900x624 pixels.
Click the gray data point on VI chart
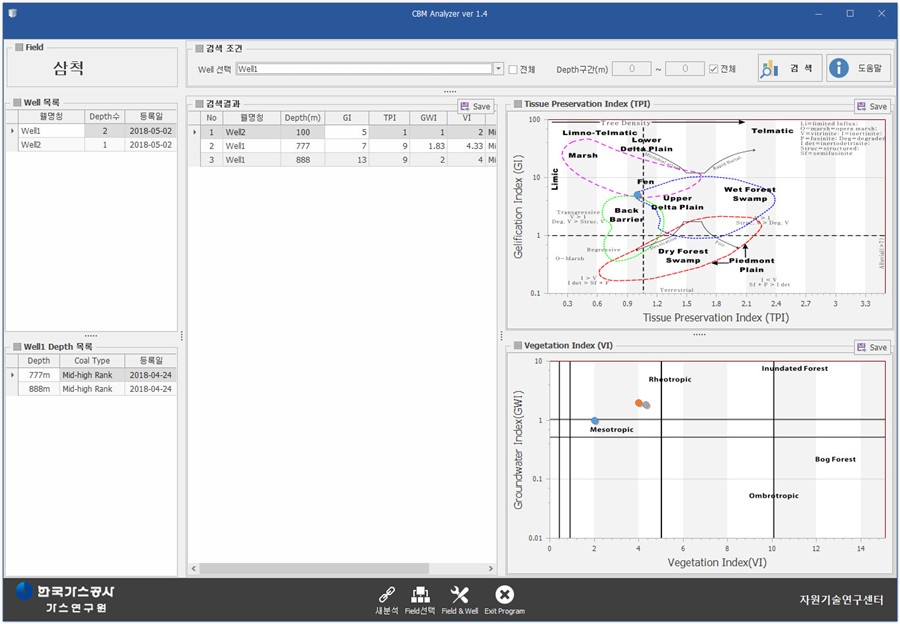coord(646,405)
